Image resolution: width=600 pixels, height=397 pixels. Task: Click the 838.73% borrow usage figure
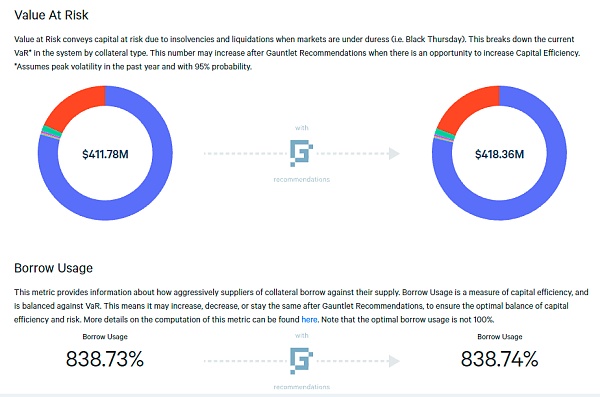[x=105, y=359]
